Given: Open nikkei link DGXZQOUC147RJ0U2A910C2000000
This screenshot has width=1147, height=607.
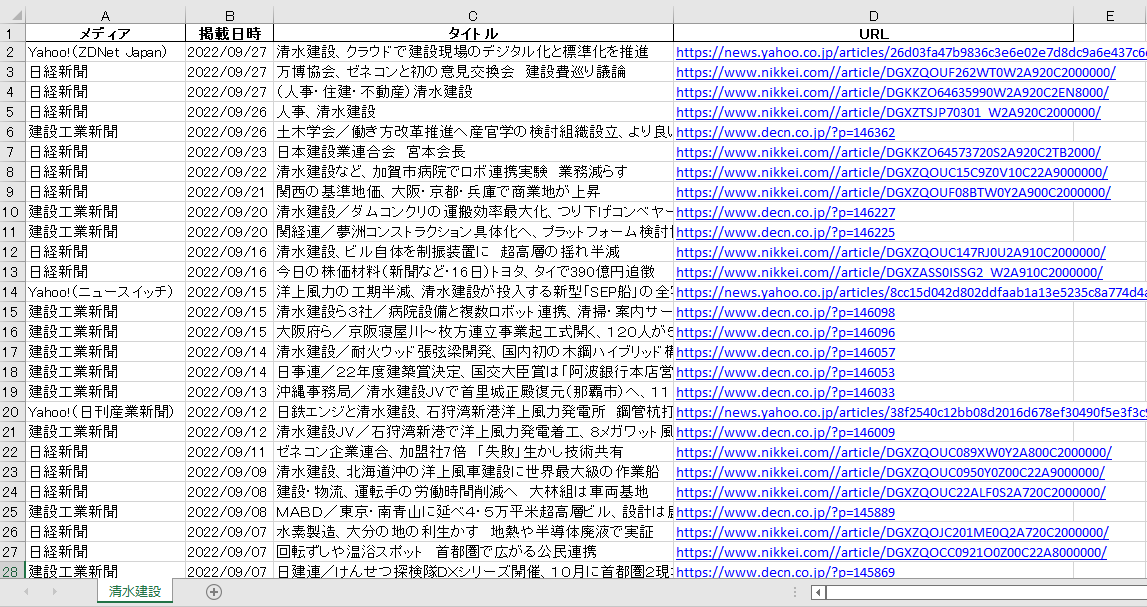Looking at the screenshot, I should (x=890, y=252).
